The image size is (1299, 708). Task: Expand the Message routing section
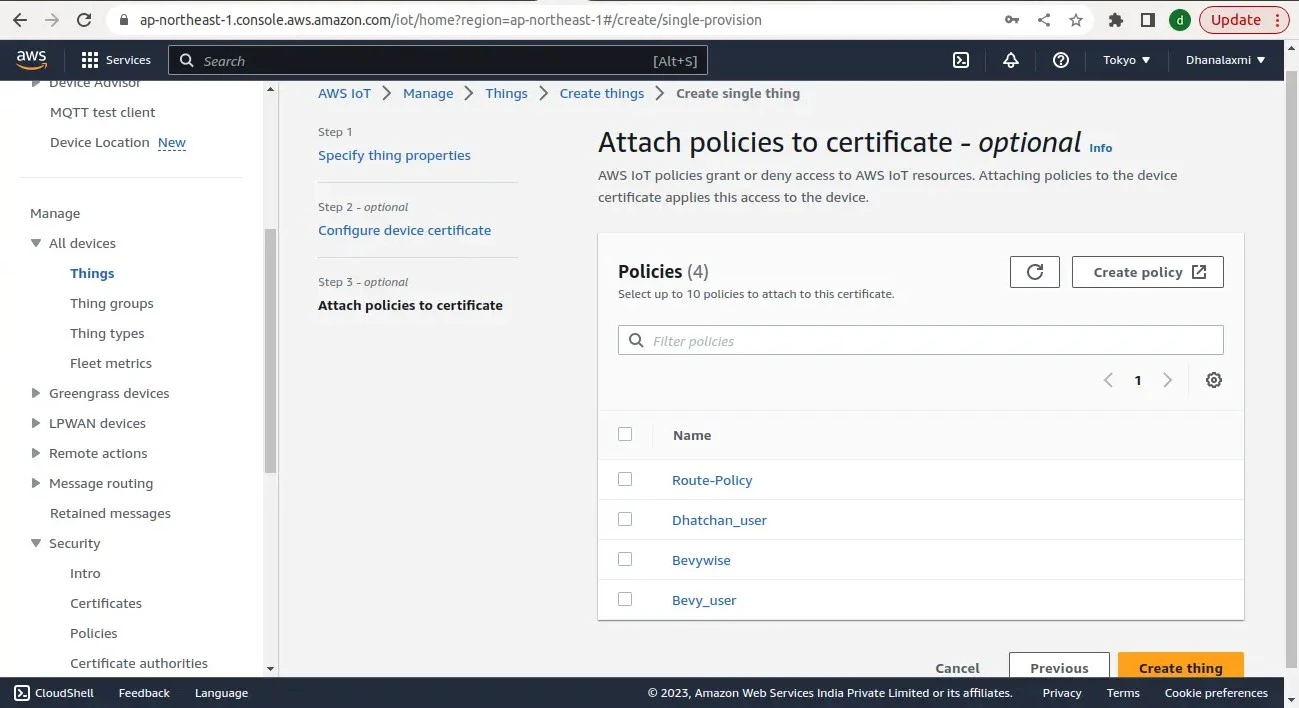36,483
